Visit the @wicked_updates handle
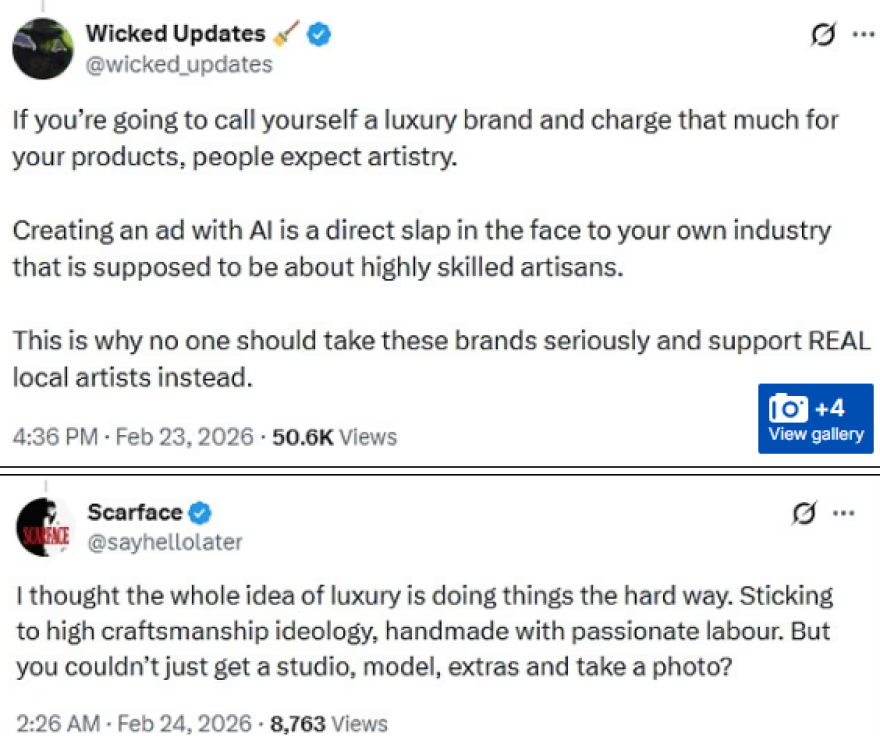 click(179, 64)
